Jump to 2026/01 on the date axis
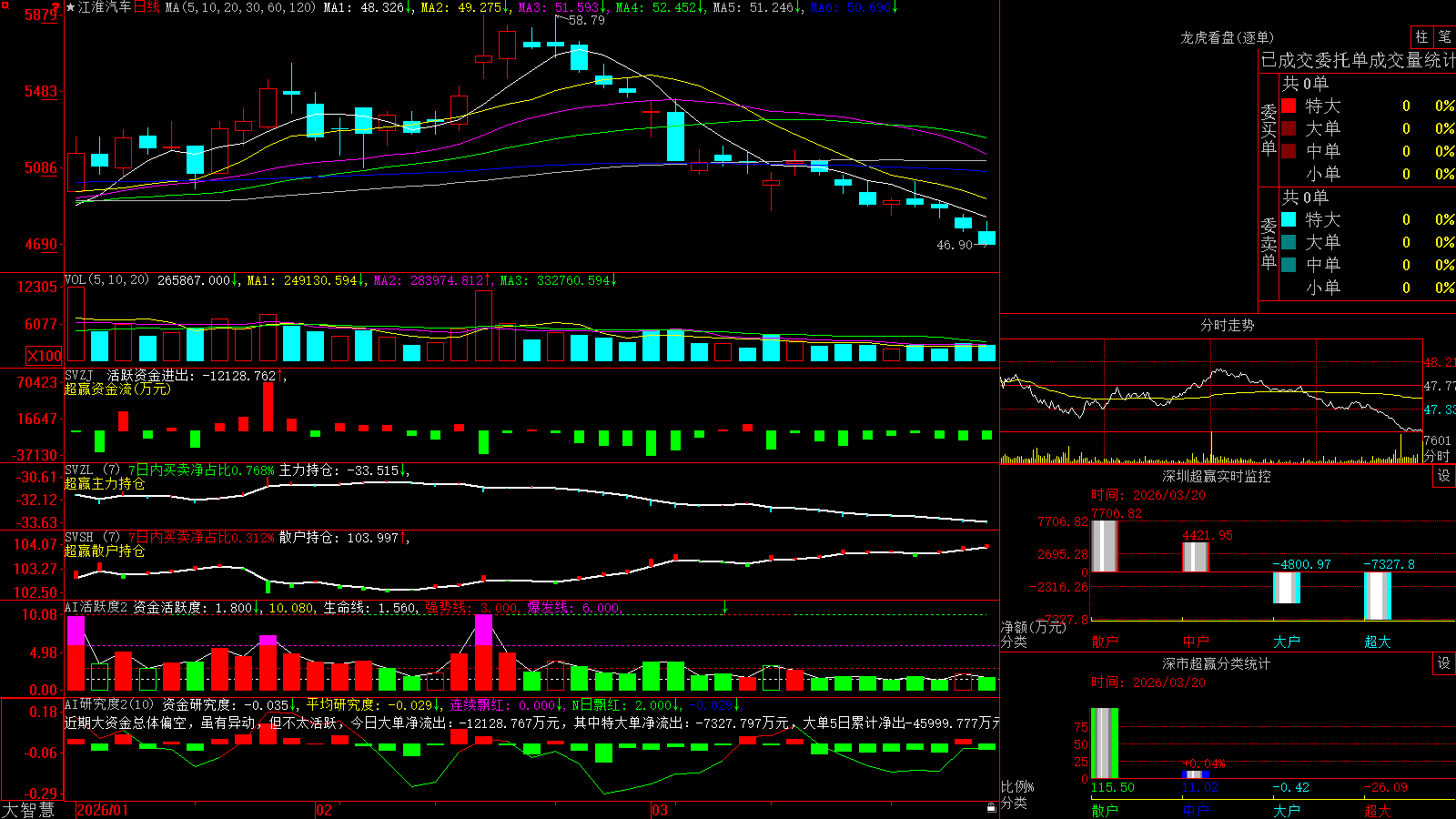 point(103,810)
